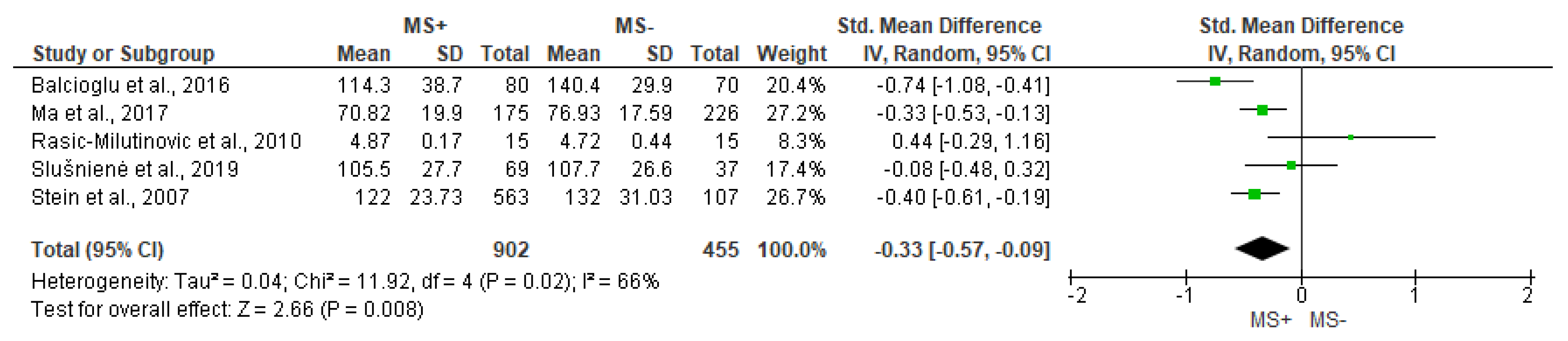
Task: Click the '0' tick label on the axis
Action: pyautogui.click(x=1301, y=296)
